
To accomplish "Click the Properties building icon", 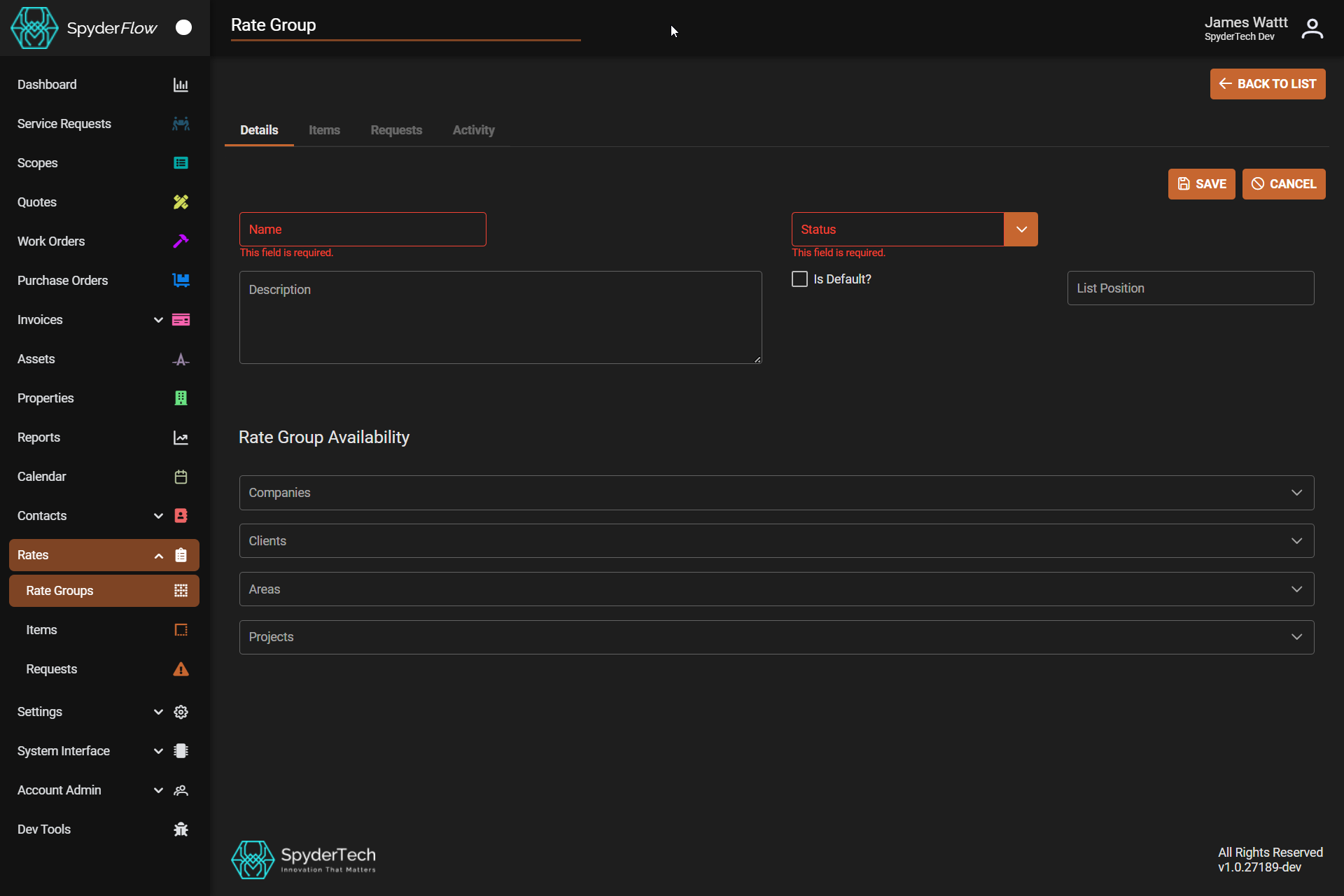I will 181,398.
